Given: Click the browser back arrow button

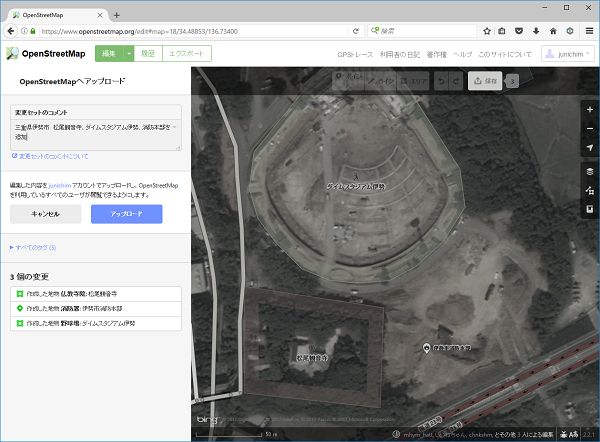Looking at the screenshot, I should 10,31.
